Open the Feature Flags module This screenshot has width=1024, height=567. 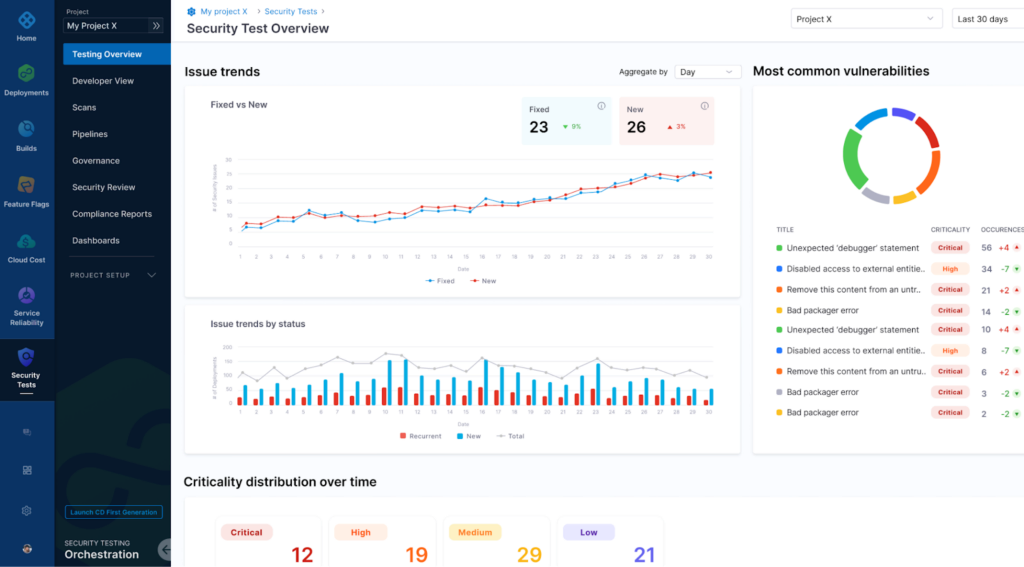(26, 192)
